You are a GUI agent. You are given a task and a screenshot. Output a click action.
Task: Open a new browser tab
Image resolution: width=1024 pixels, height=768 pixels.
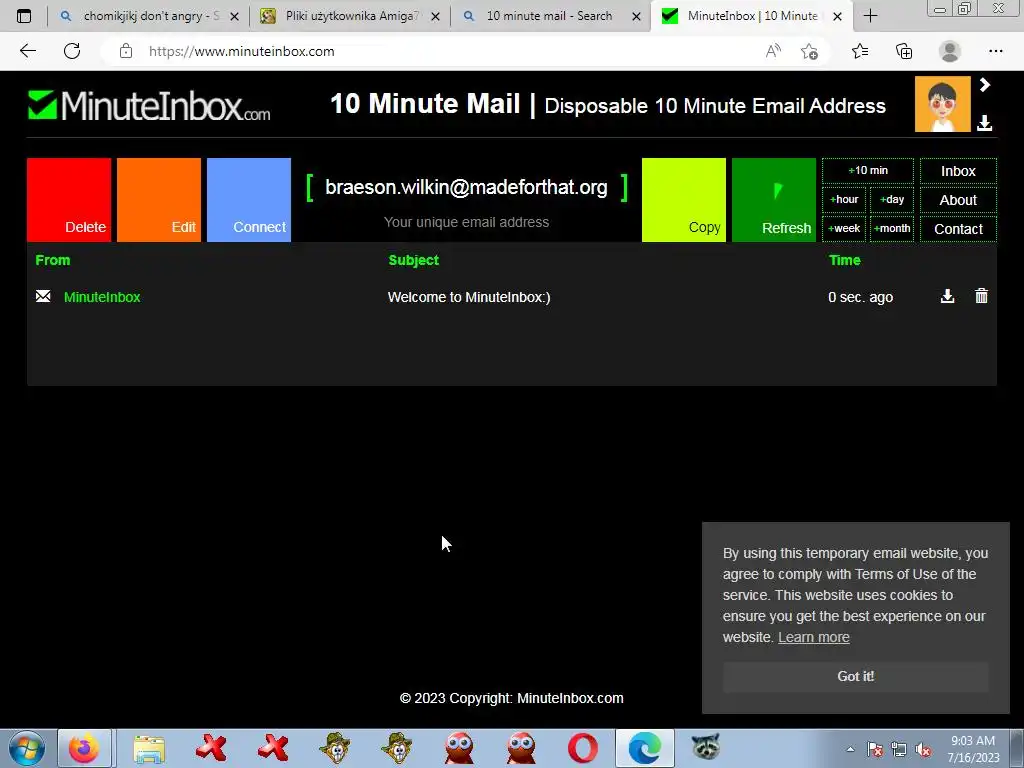coord(871,16)
